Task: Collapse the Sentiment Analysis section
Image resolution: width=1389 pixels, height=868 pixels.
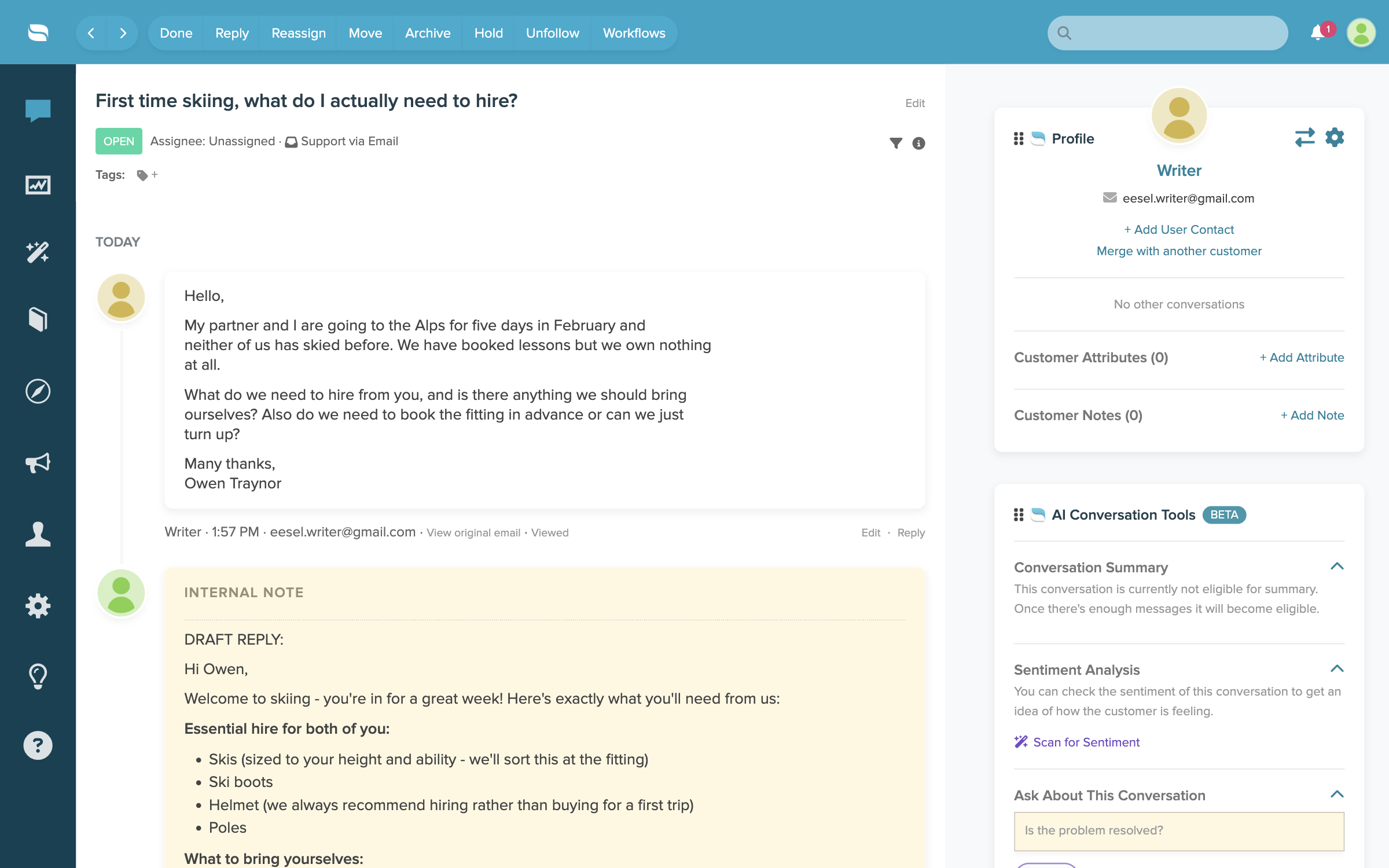Action: 1337,669
